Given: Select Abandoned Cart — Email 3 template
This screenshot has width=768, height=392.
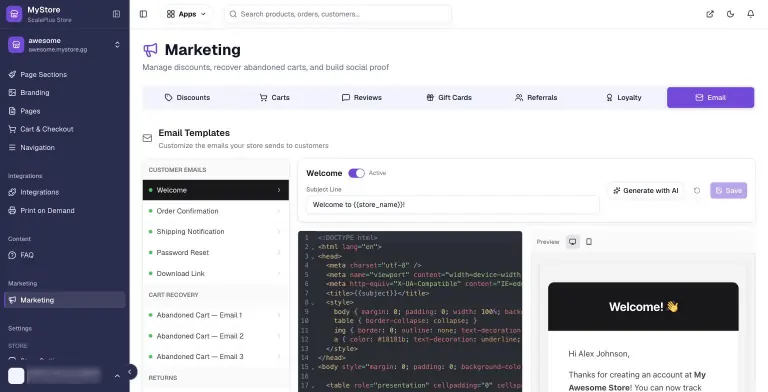Looking at the screenshot, I should coord(216,357).
